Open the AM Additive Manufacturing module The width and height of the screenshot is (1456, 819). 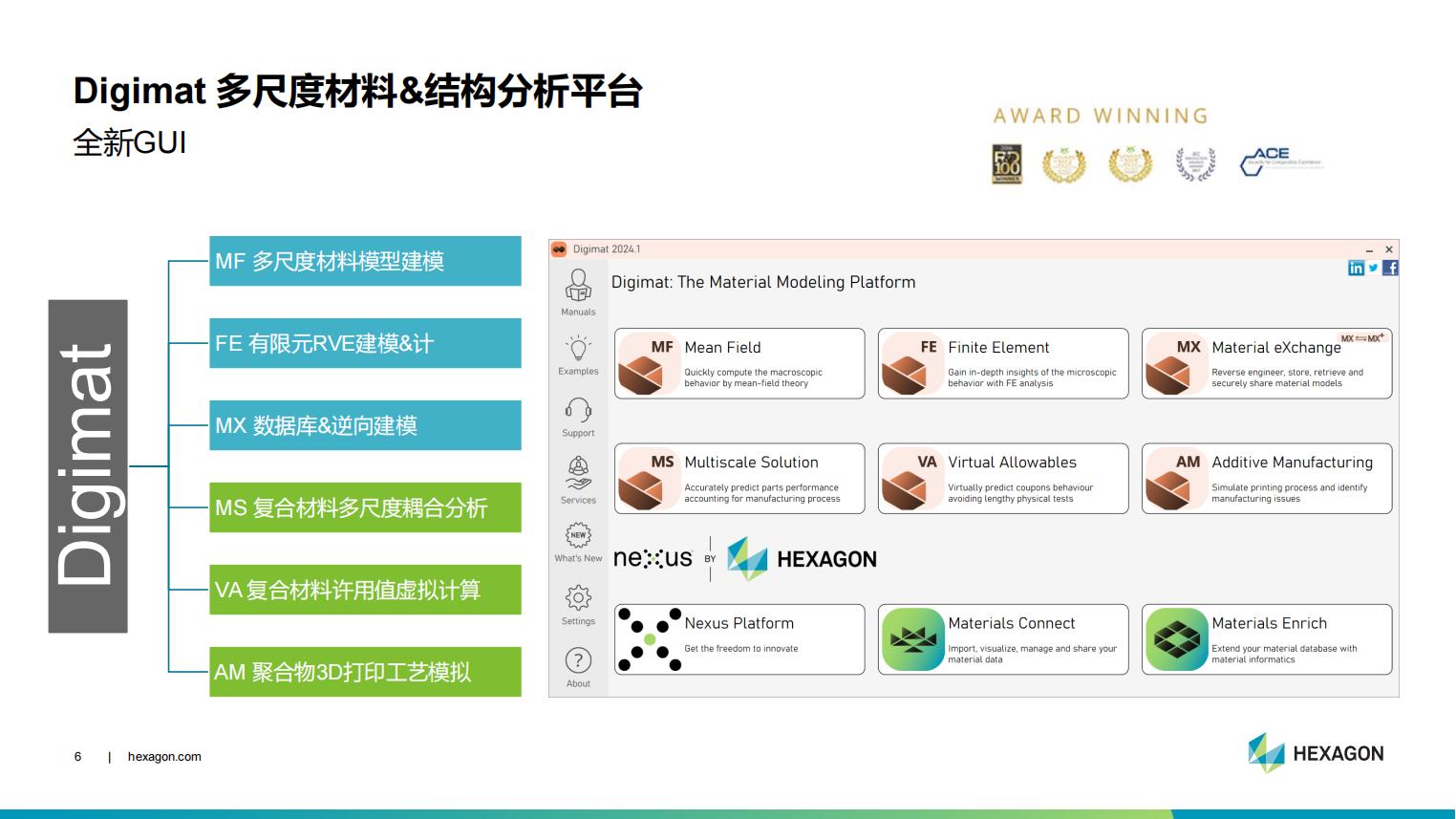click(1267, 478)
